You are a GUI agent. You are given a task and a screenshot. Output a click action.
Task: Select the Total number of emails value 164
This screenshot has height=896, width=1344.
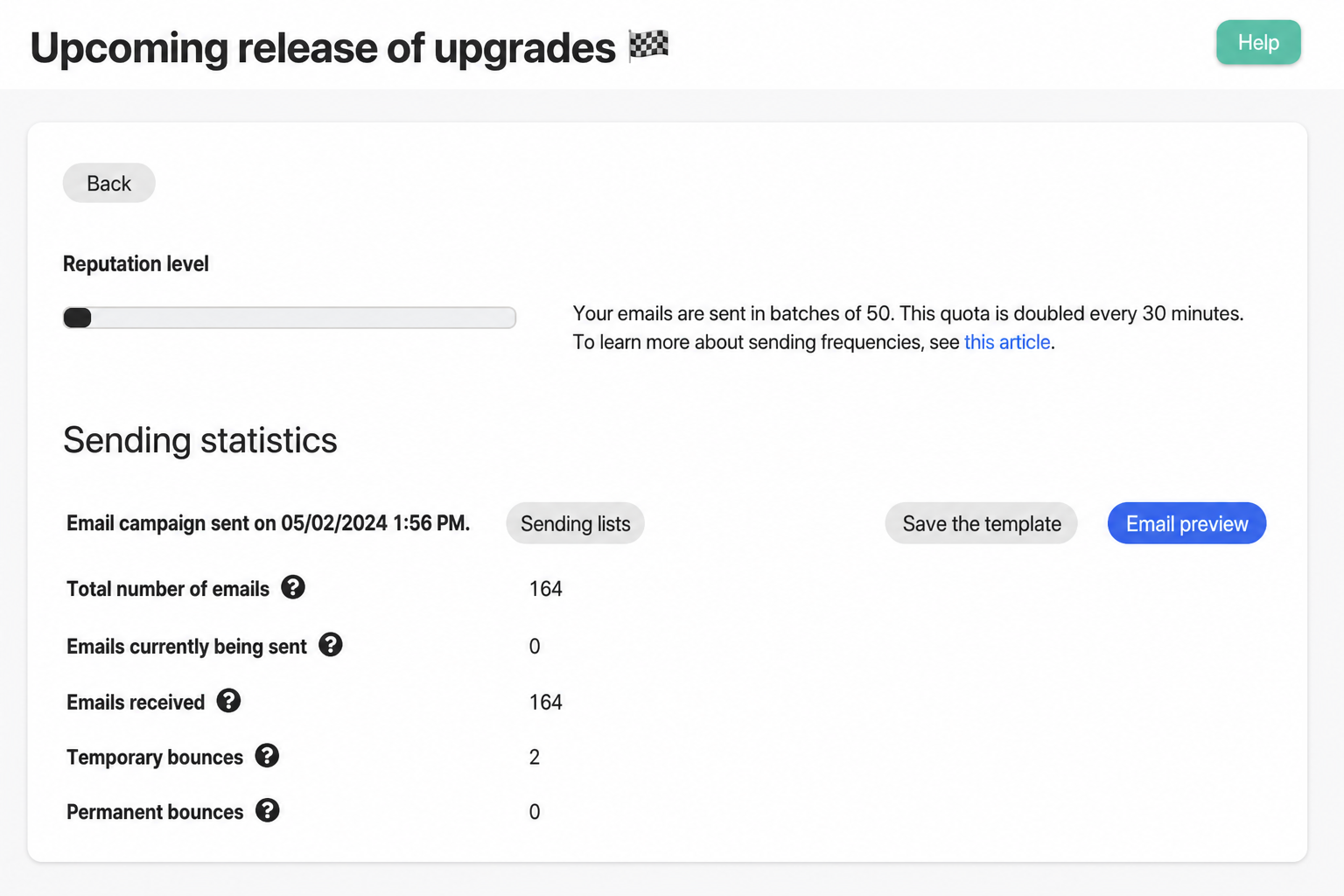(546, 589)
